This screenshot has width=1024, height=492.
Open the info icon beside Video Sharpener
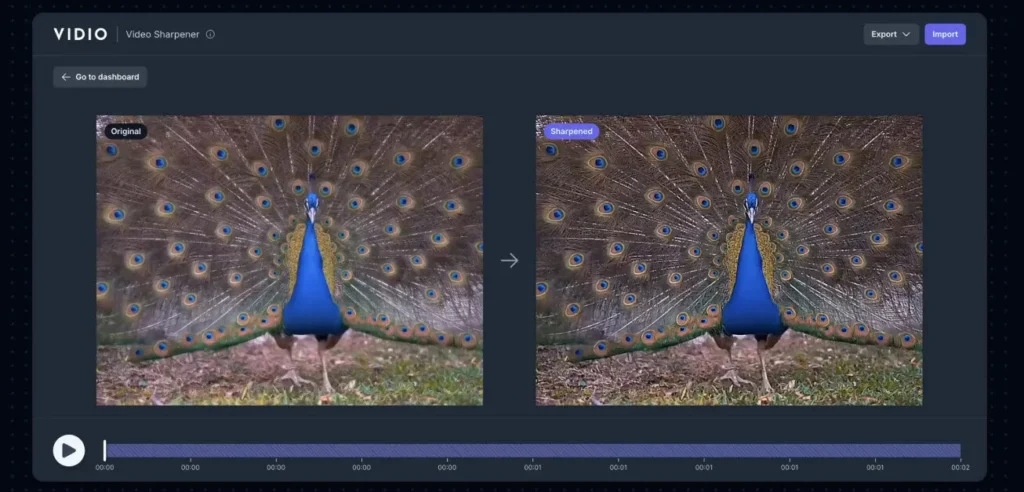pyautogui.click(x=210, y=35)
